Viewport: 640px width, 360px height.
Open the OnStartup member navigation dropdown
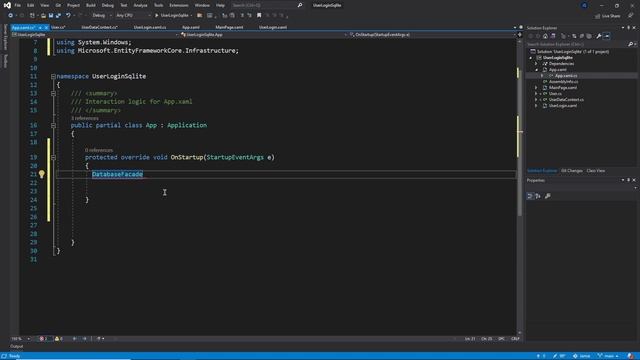pos(432,35)
